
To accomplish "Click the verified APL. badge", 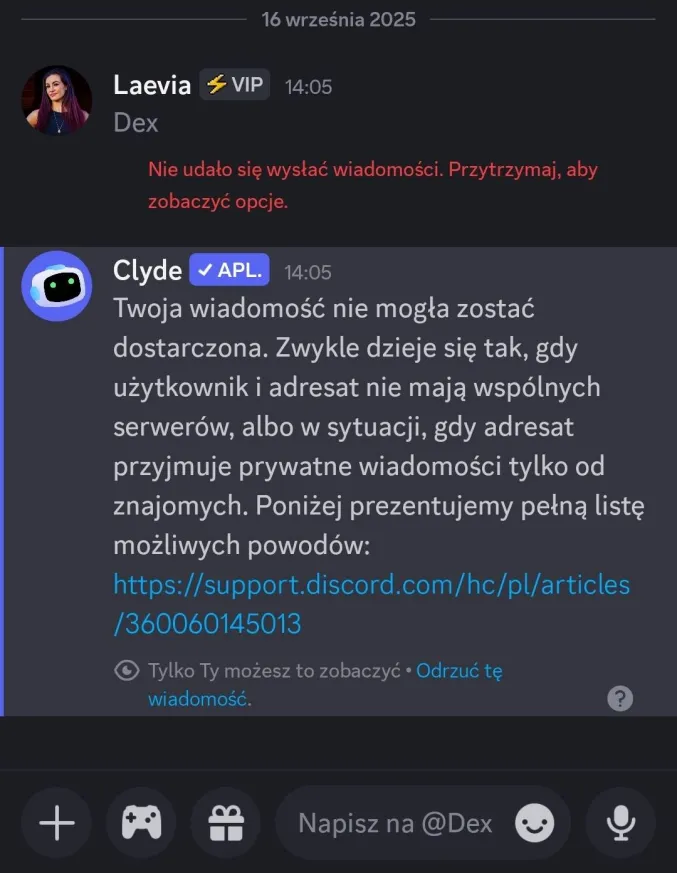I will point(229,270).
